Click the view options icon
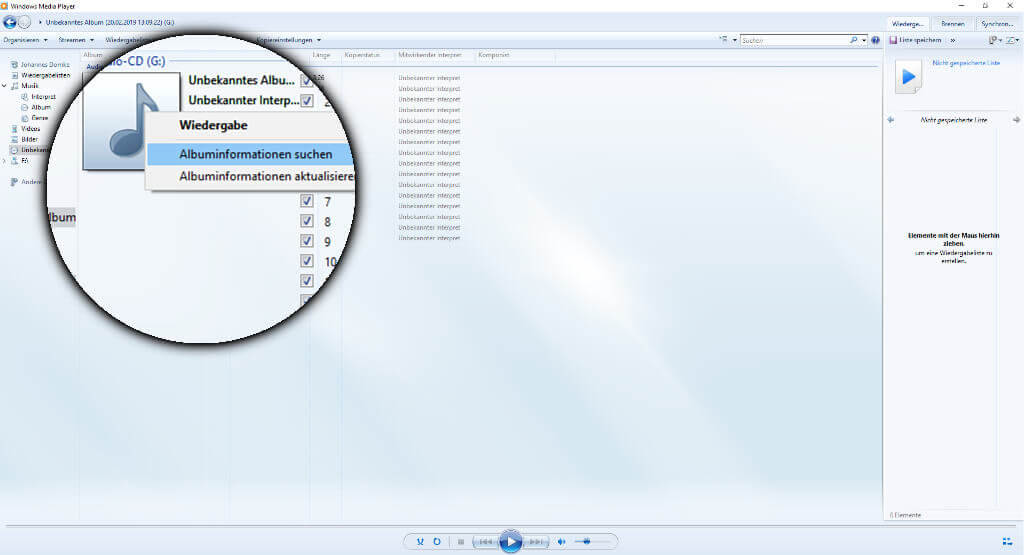 click(x=724, y=40)
